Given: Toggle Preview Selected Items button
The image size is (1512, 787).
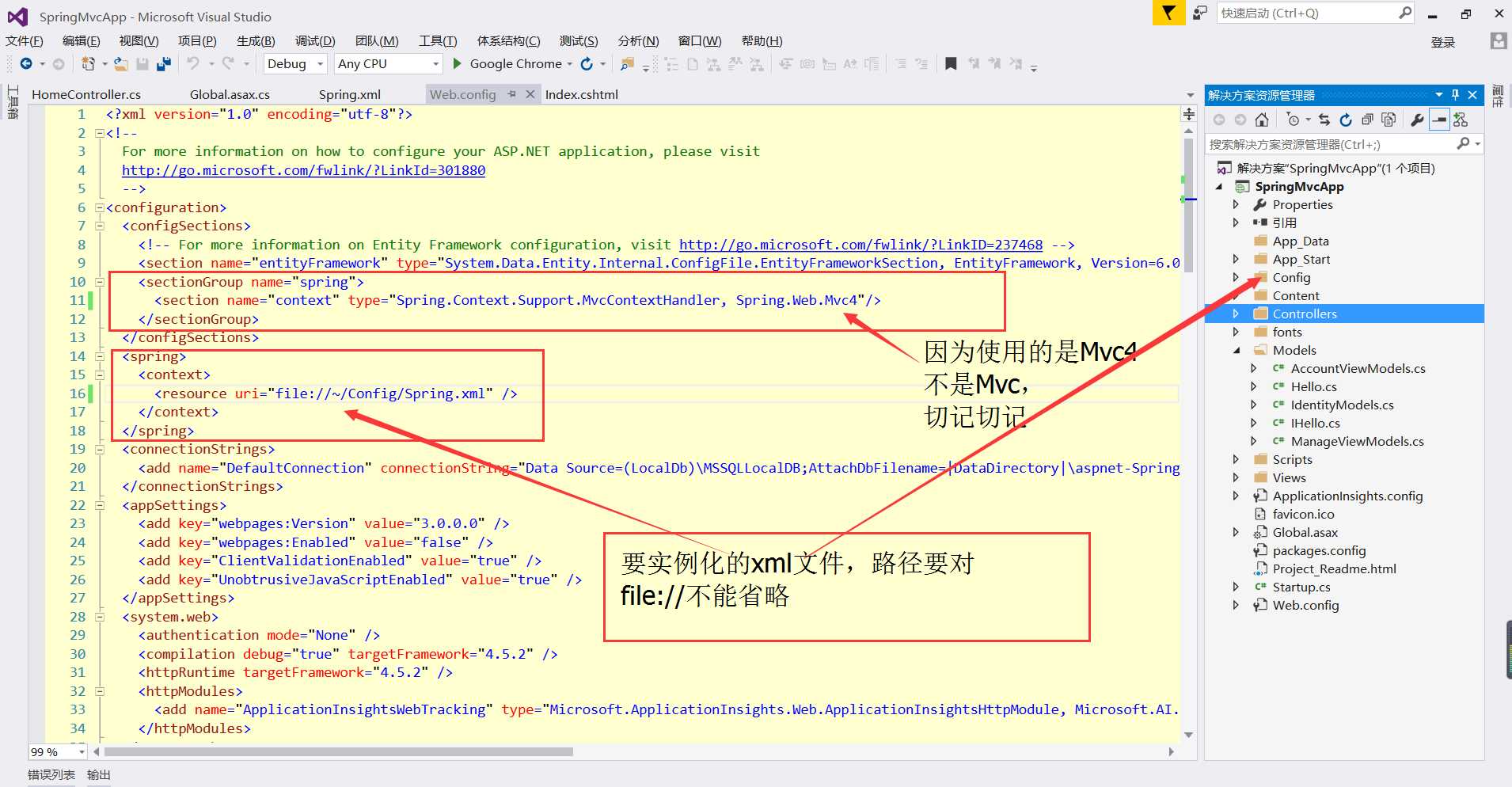Looking at the screenshot, I should point(1439,120).
